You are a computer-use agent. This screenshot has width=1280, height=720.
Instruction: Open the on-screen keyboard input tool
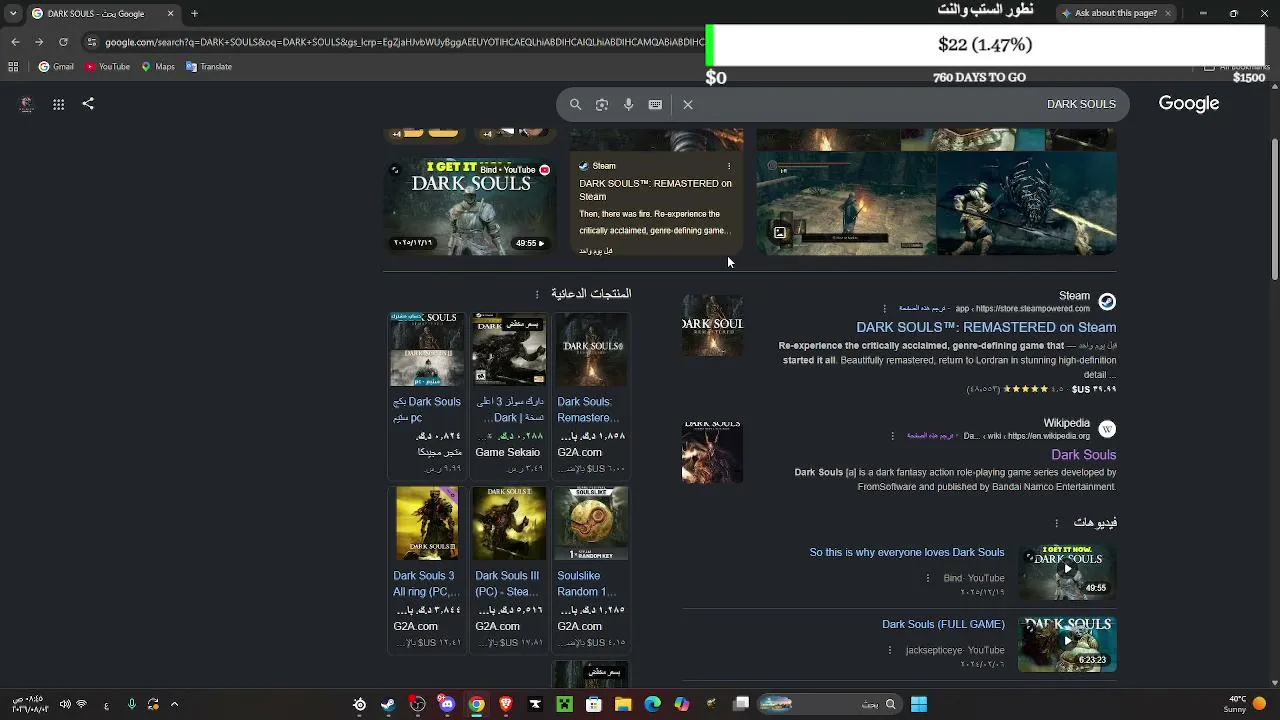pos(655,104)
